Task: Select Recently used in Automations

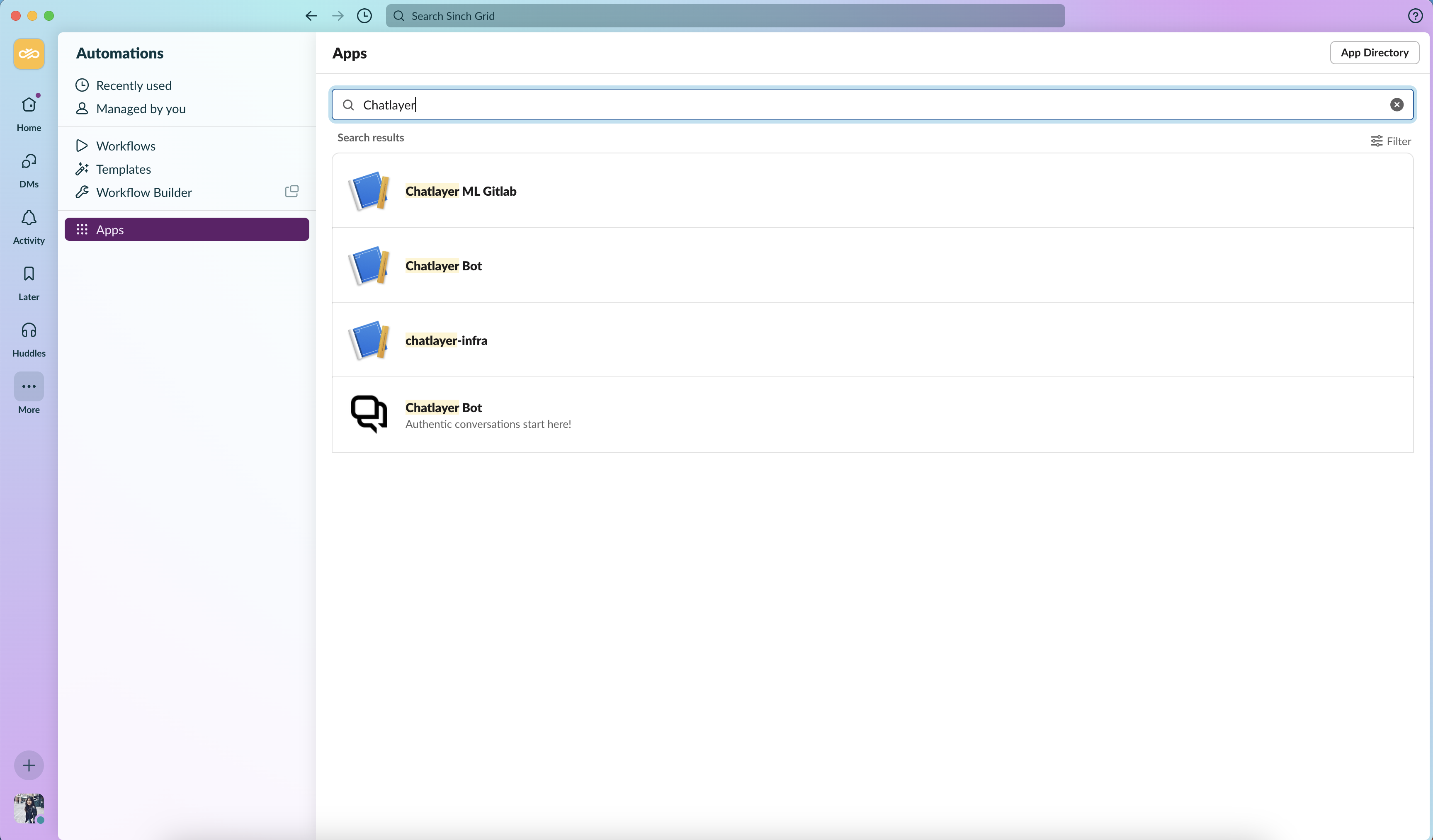Action: click(x=134, y=85)
